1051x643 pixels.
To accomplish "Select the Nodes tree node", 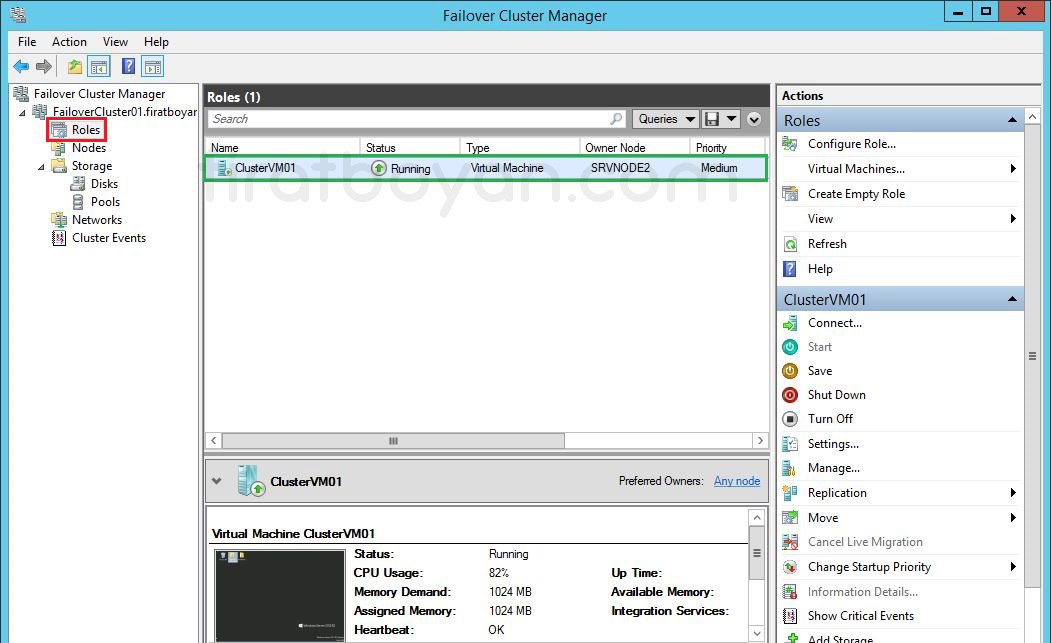I will coord(88,148).
